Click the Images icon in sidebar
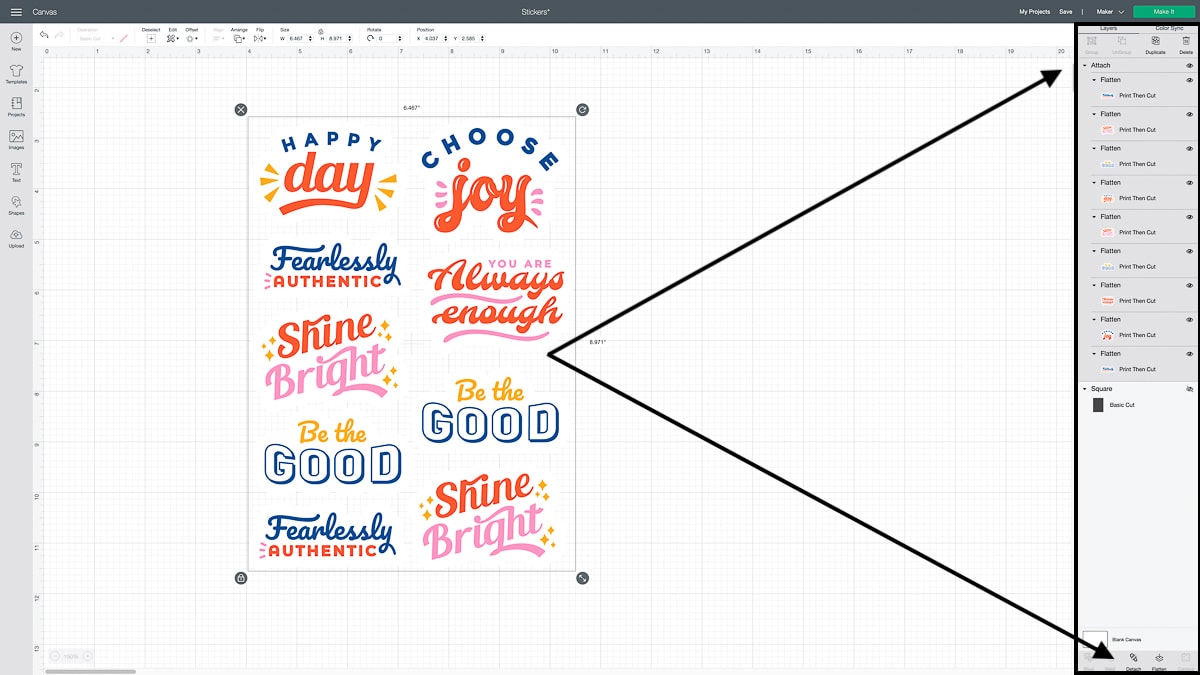The height and width of the screenshot is (675, 1200). [16, 139]
